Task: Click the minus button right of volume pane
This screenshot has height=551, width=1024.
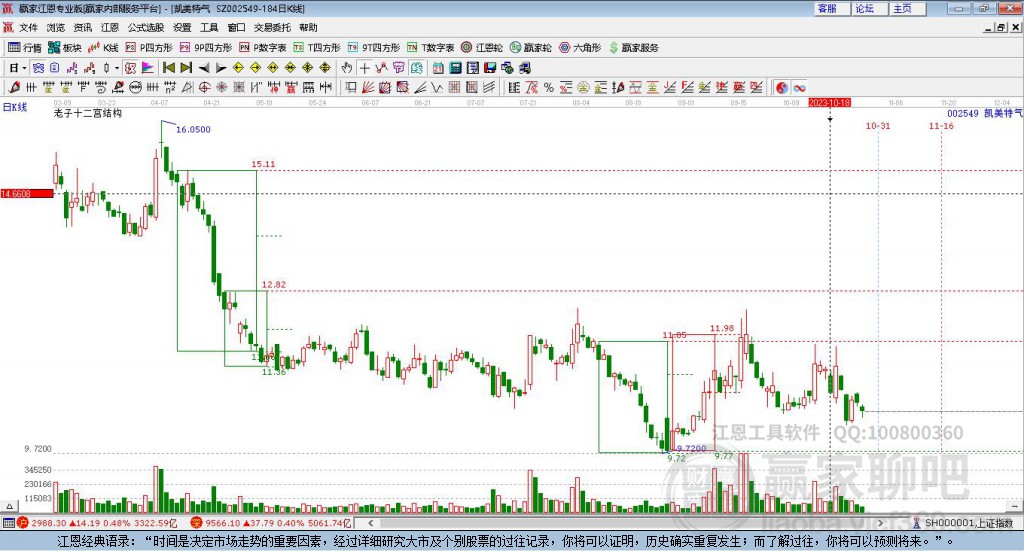Action: (x=1014, y=506)
